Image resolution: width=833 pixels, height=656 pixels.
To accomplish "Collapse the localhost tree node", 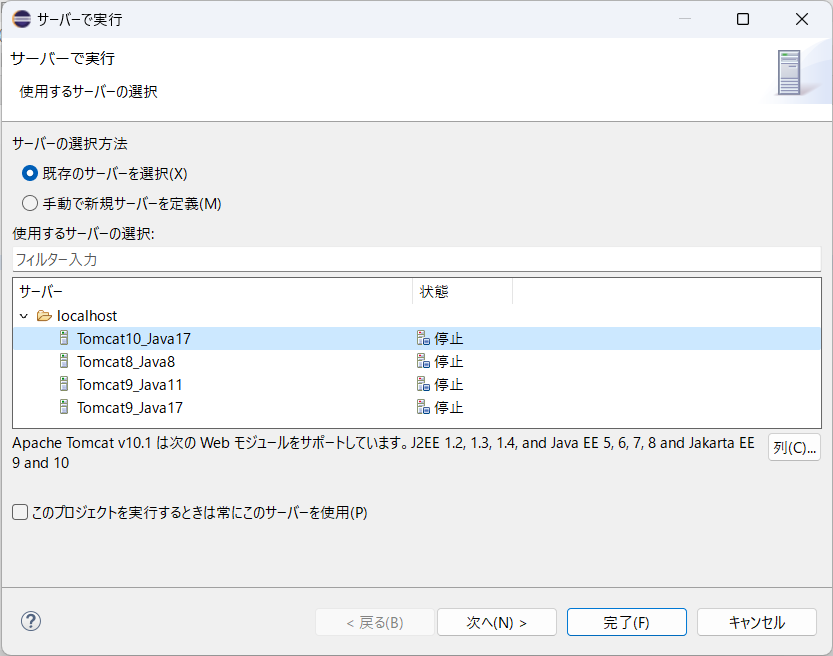I will (24, 316).
